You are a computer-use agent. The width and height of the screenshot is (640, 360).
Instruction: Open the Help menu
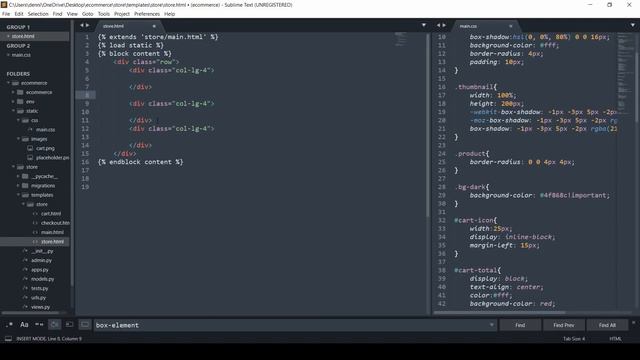click(x=169, y=14)
